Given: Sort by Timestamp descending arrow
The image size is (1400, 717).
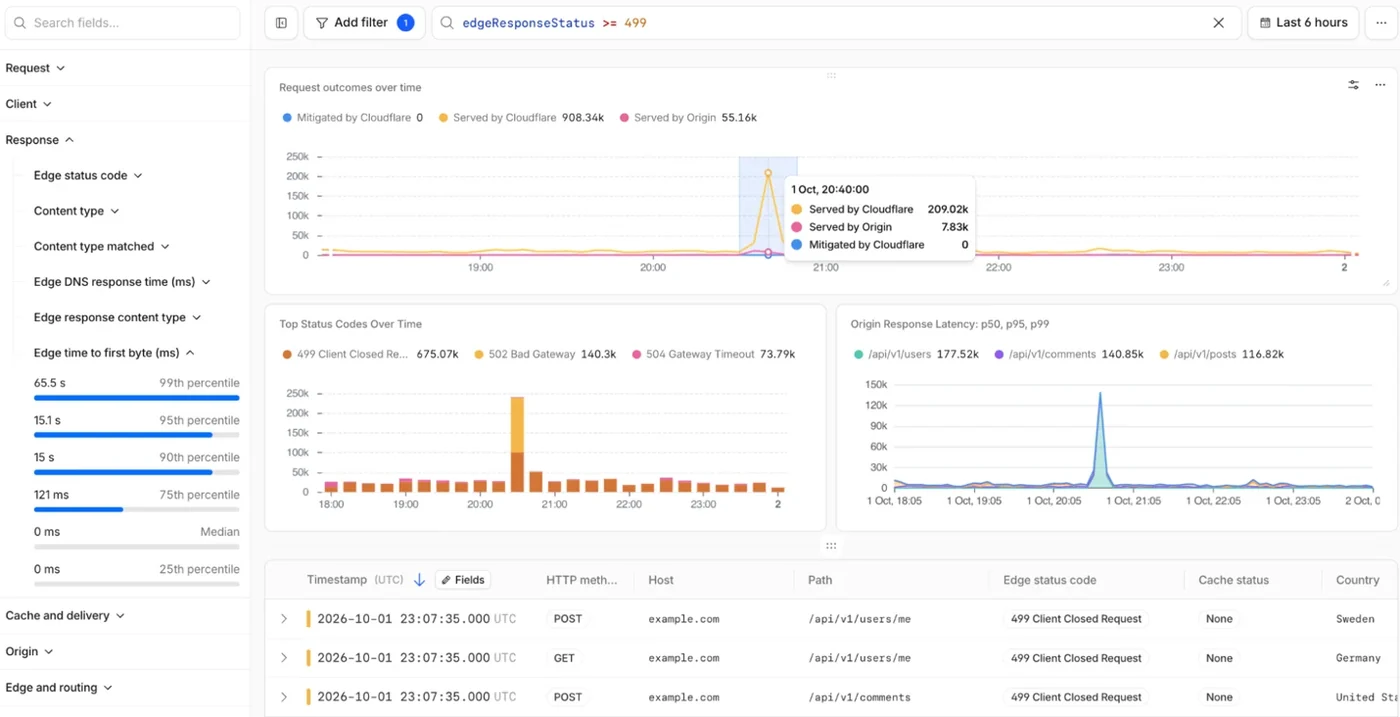Looking at the screenshot, I should click(419, 580).
